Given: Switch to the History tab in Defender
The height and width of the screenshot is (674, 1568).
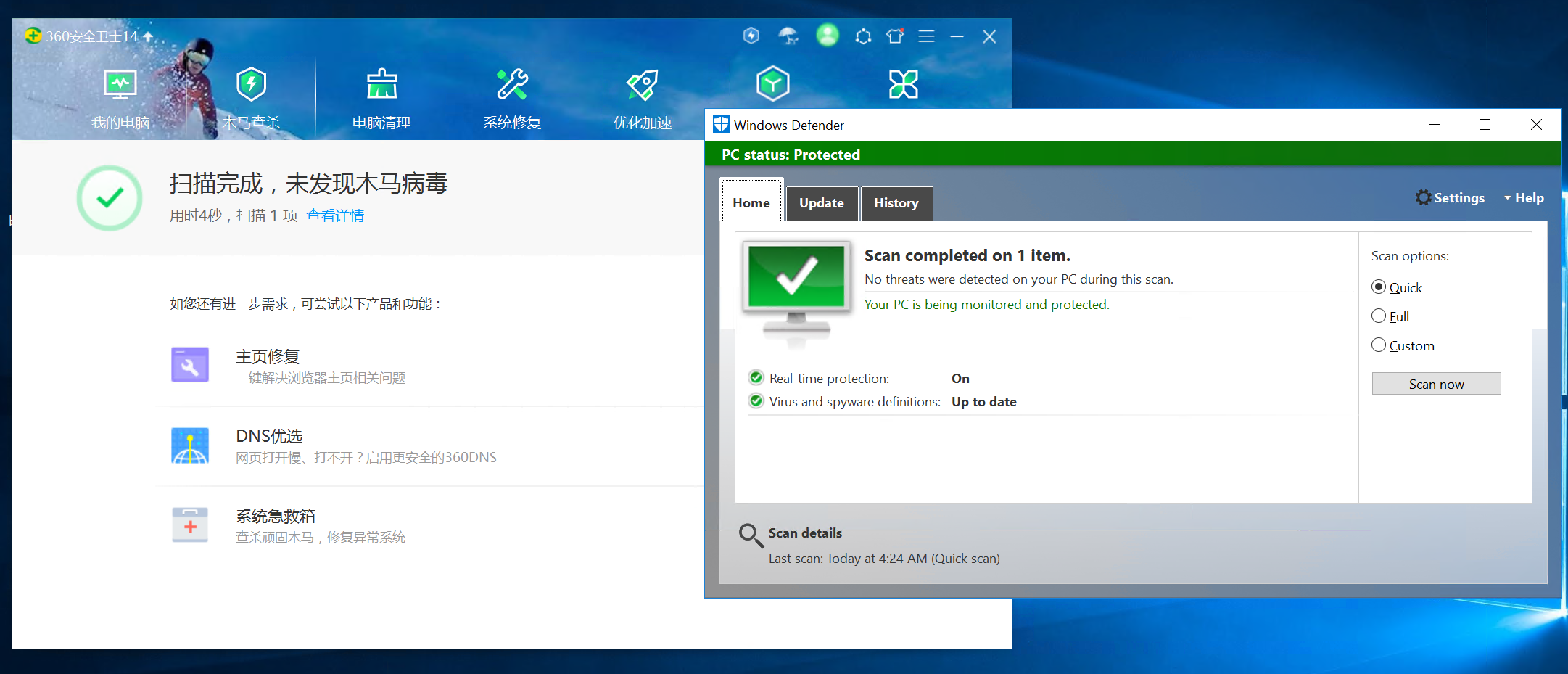Looking at the screenshot, I should (x=896, y=203).
